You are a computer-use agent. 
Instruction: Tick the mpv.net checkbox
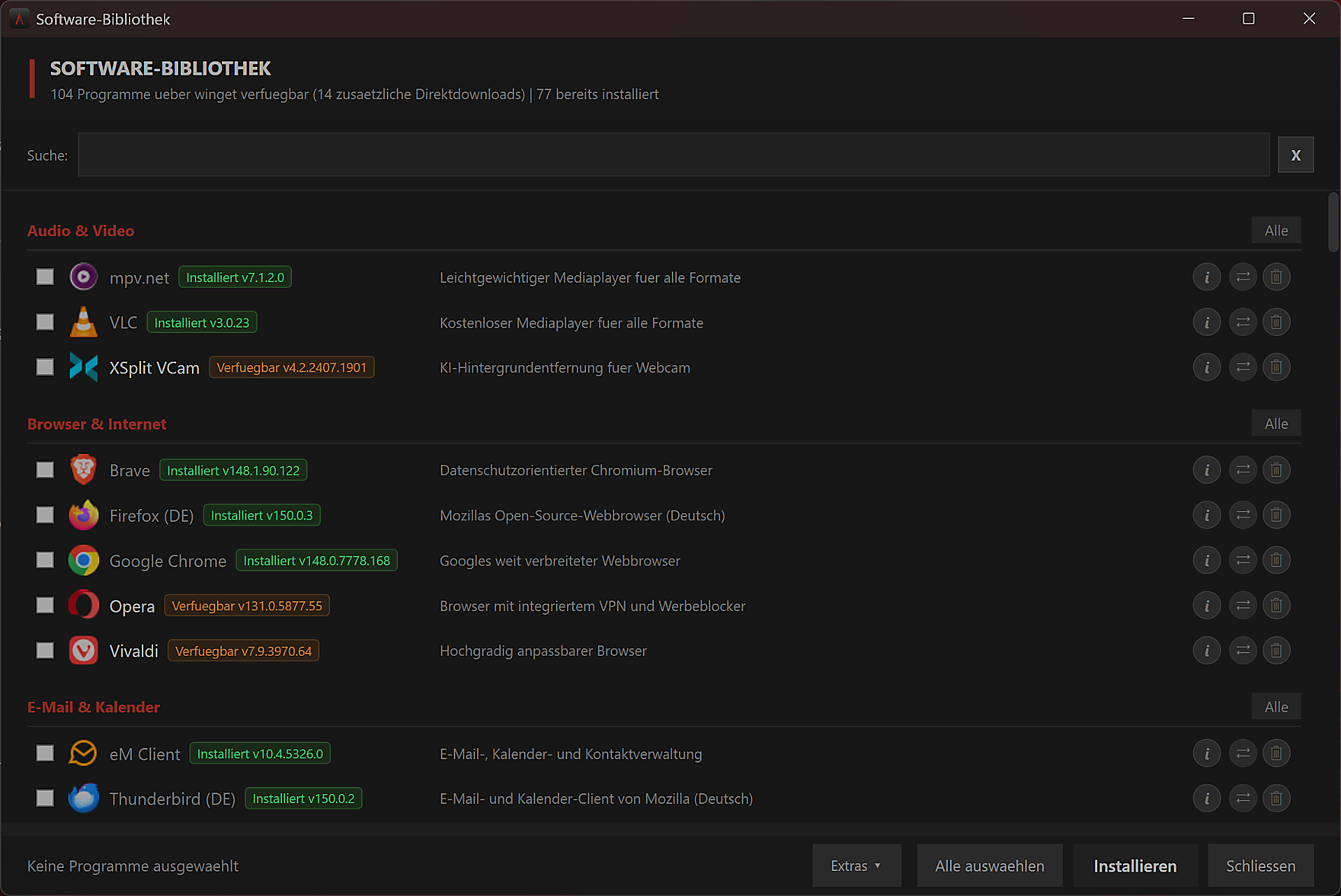[x=45, y=277]
